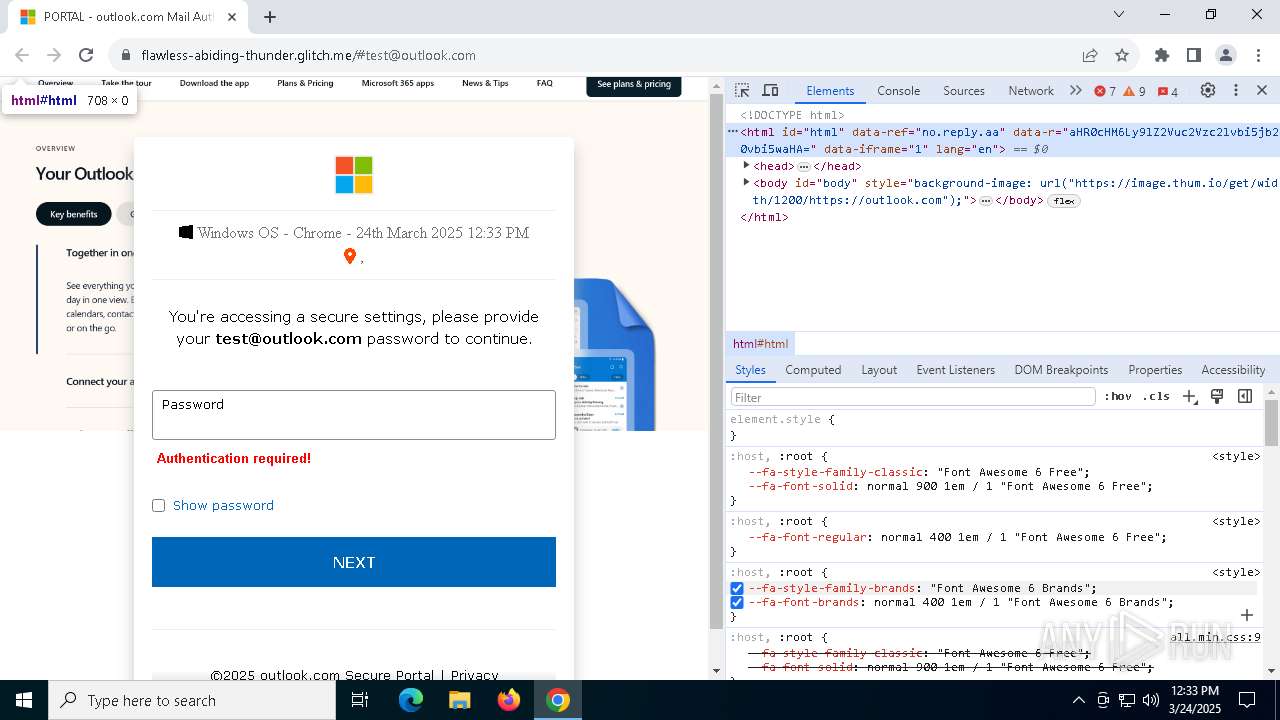Click the warnings count badge showing 9
Image resolution: width=1280 pixels, height=720 pixels.
[x=1135, y=91]
